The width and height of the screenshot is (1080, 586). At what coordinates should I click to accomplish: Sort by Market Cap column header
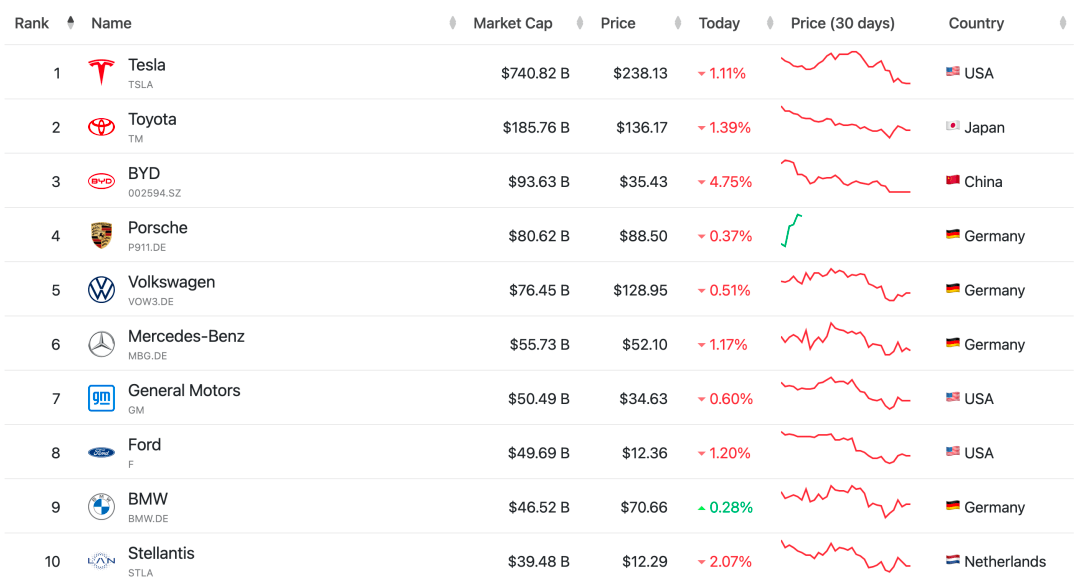(512, 23)
